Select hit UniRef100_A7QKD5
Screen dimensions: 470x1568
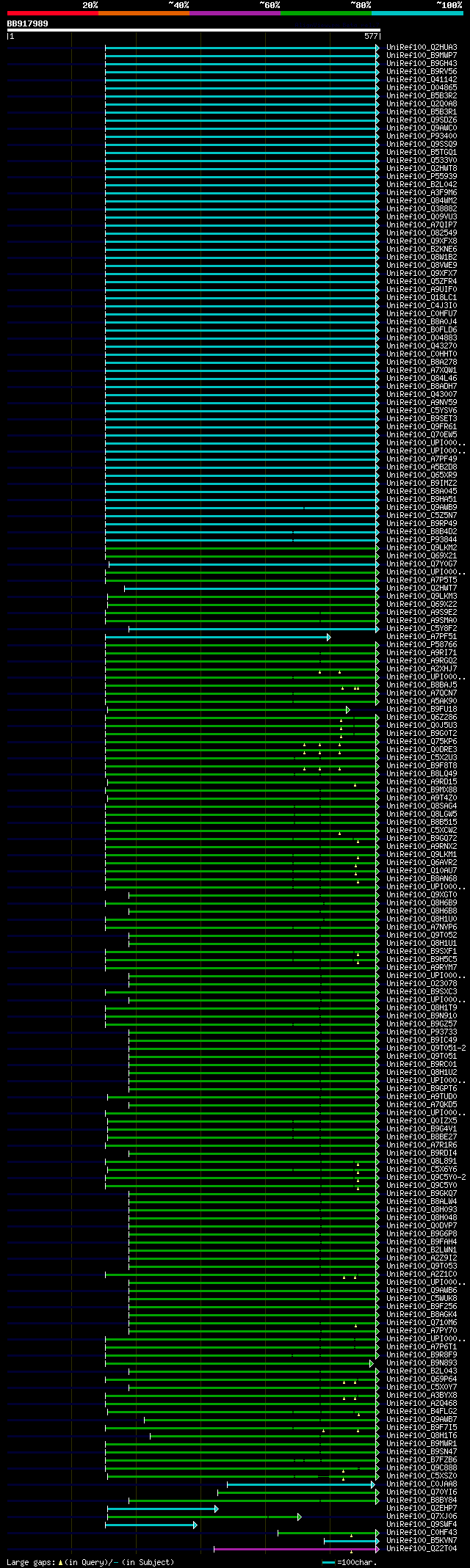tap(422, 1105)
